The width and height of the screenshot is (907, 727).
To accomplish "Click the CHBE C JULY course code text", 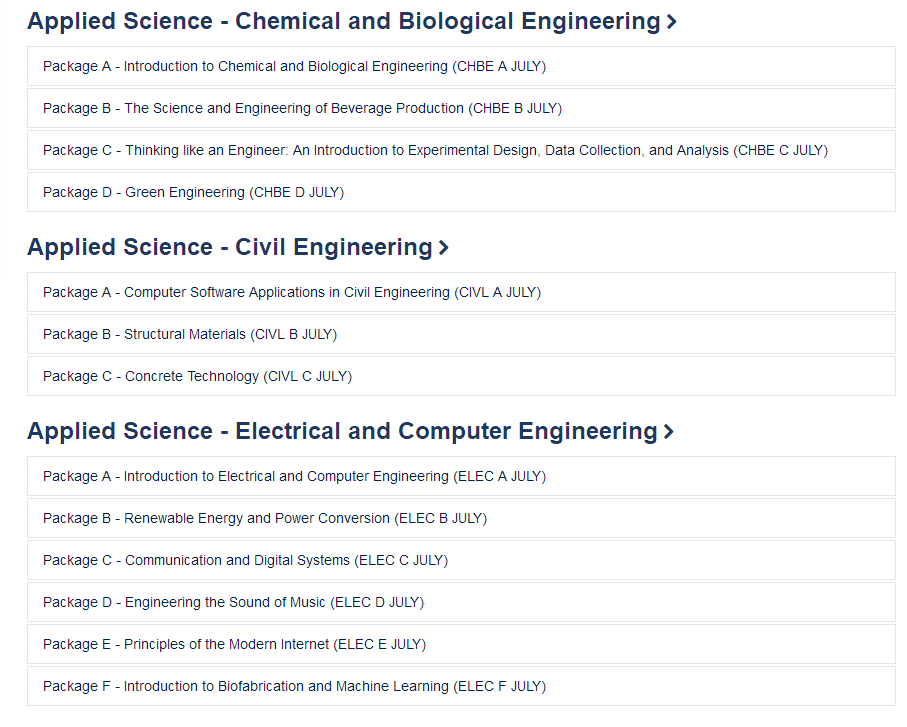I will (x=780, y=150).
